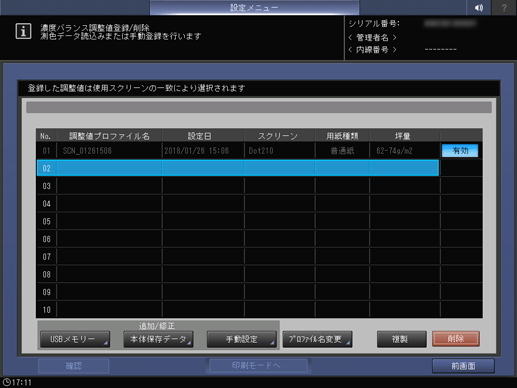Select profile row 01 SCN_01281506
Image resolution: width=517 pixels, height=388 pixels.
(238, 151)
